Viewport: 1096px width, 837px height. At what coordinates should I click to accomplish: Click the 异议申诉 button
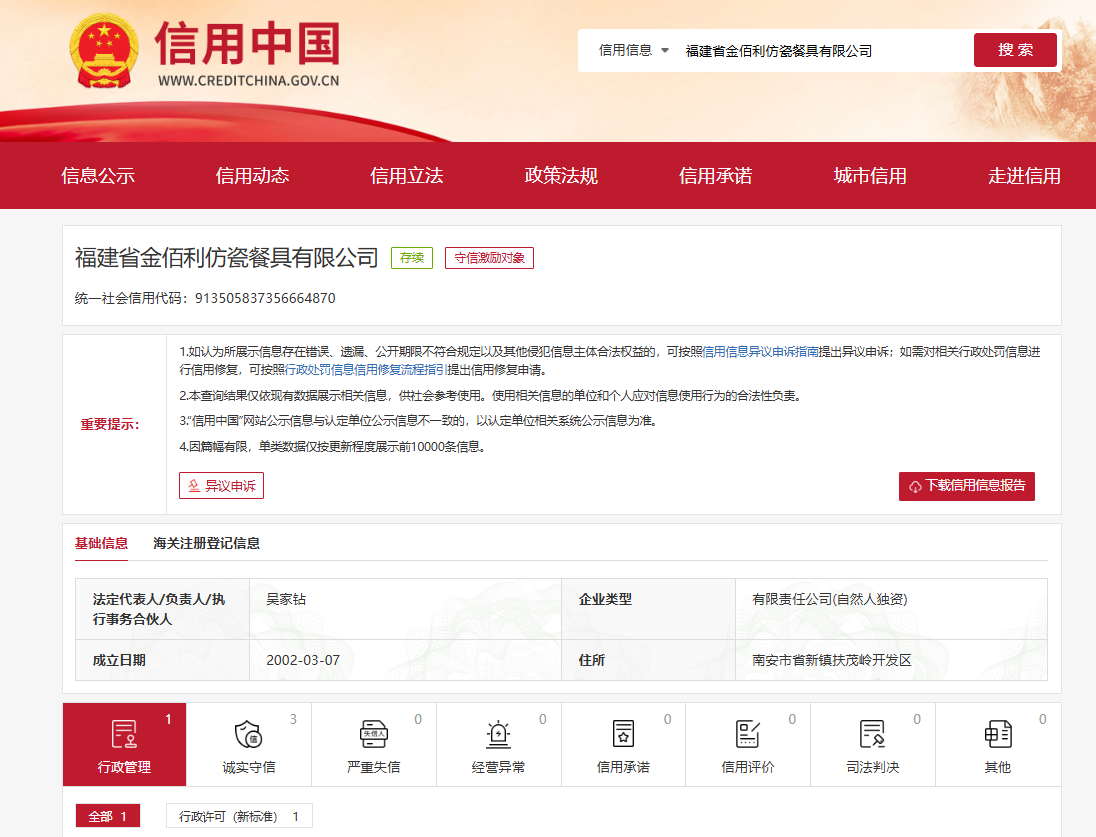(x=221, y=486)
